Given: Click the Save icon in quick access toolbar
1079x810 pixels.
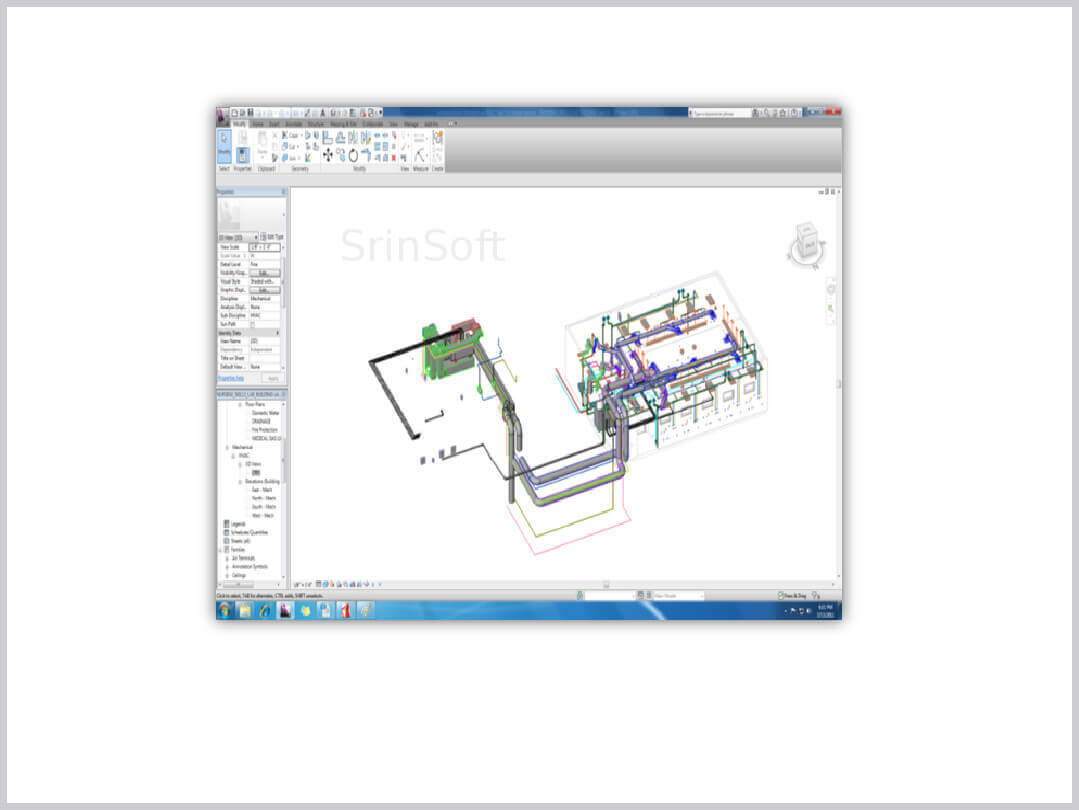Looking at the screenshot, I should coord(250,112).
